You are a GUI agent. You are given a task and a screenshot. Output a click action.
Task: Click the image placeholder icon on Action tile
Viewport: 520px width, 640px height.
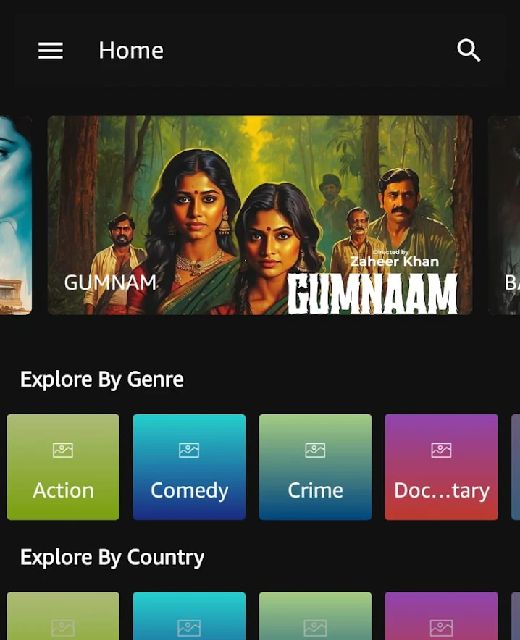coord(63,451)
